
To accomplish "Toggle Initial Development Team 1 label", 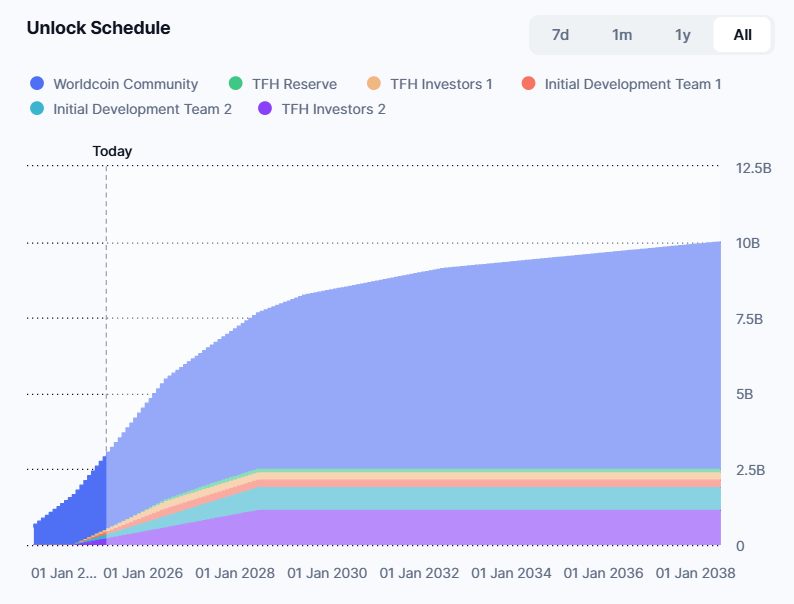I will (632, 84).
